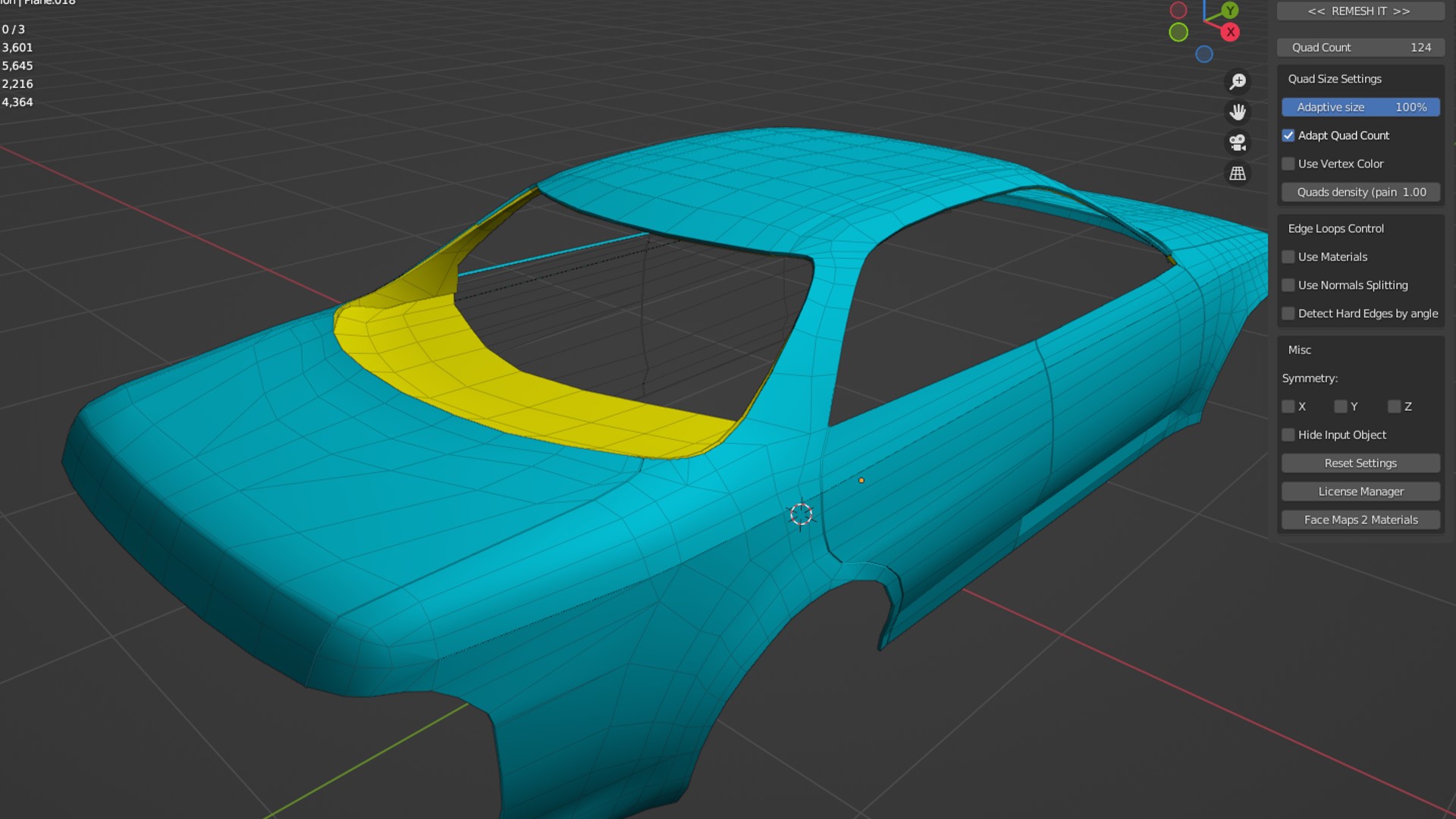Enable the Use Materials checkbox
This screenshot has width=1456, height=819.
click(x=1288, y=257)
